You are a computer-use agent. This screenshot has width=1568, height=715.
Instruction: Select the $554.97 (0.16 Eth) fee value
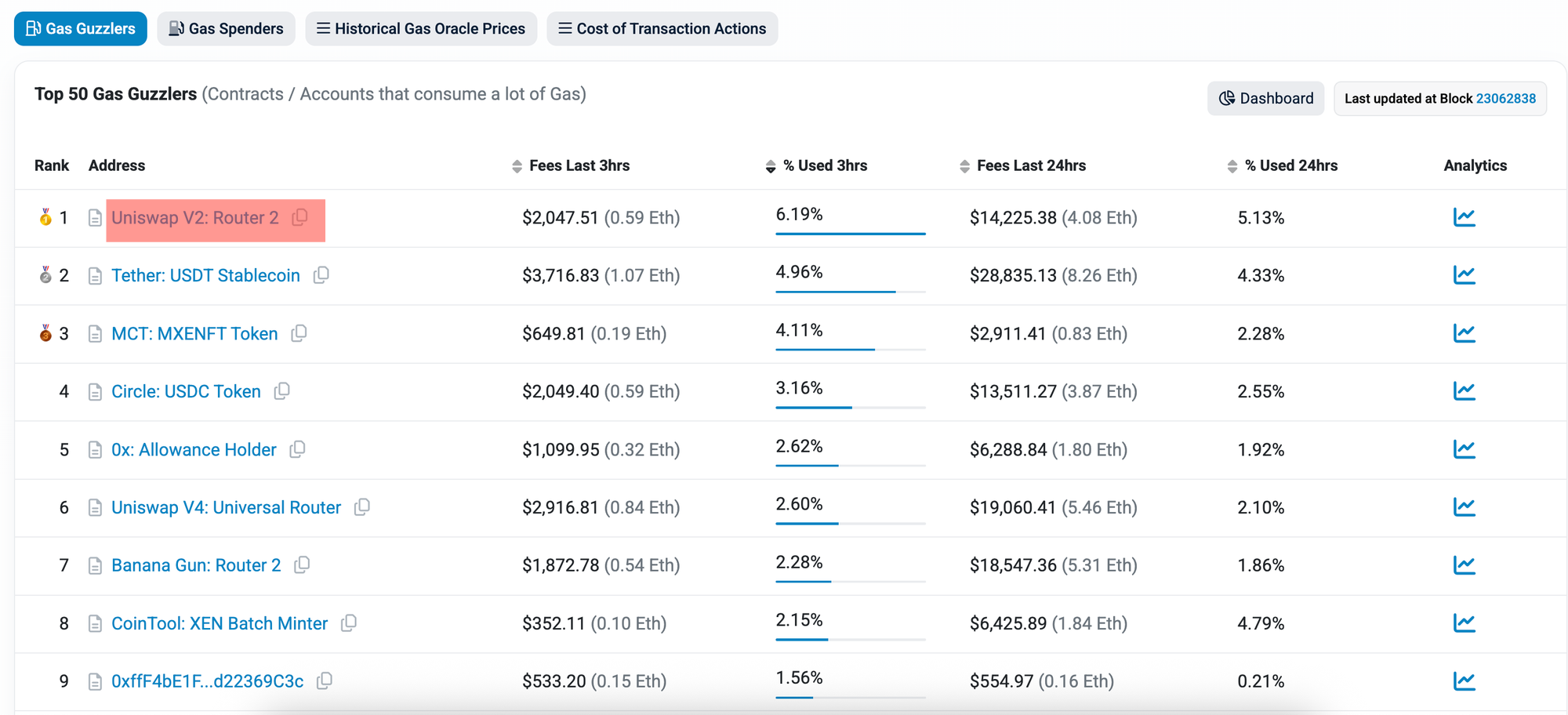(1042, 682)
